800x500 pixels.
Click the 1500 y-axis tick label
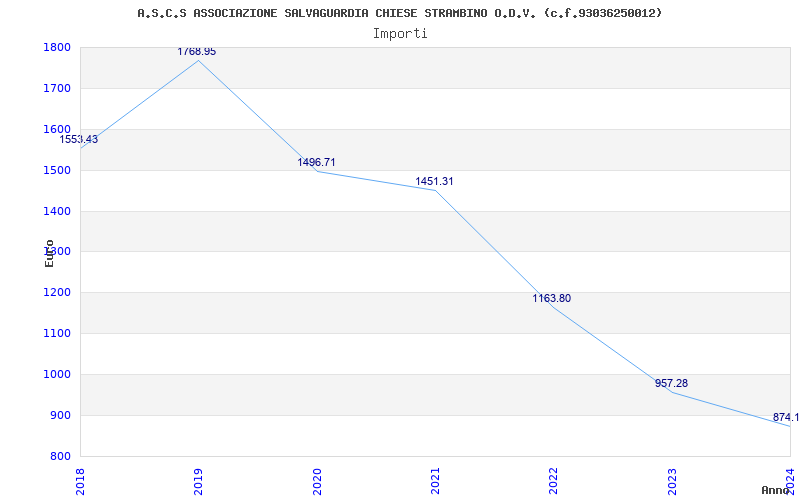pyautogui.click(x=57, y=170)
